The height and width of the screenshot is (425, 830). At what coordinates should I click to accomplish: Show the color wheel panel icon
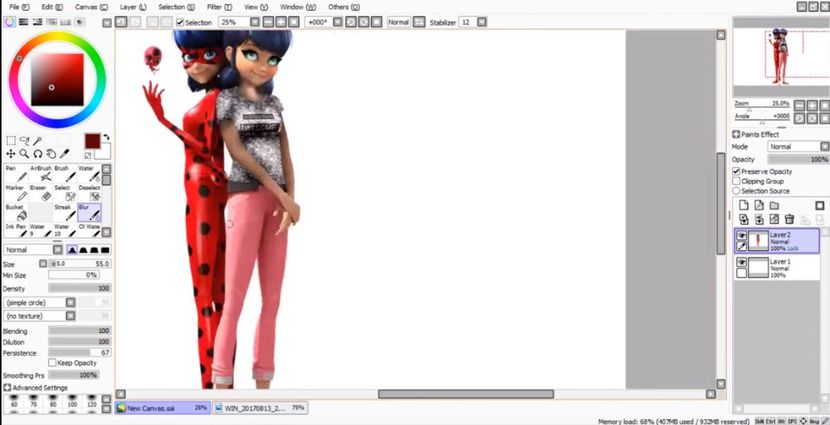(10, 22)
